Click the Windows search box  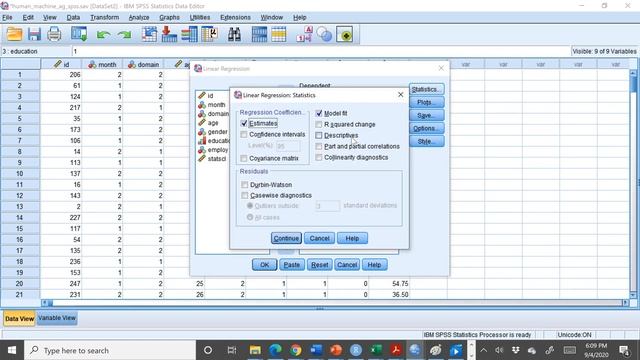coord(110,350)
